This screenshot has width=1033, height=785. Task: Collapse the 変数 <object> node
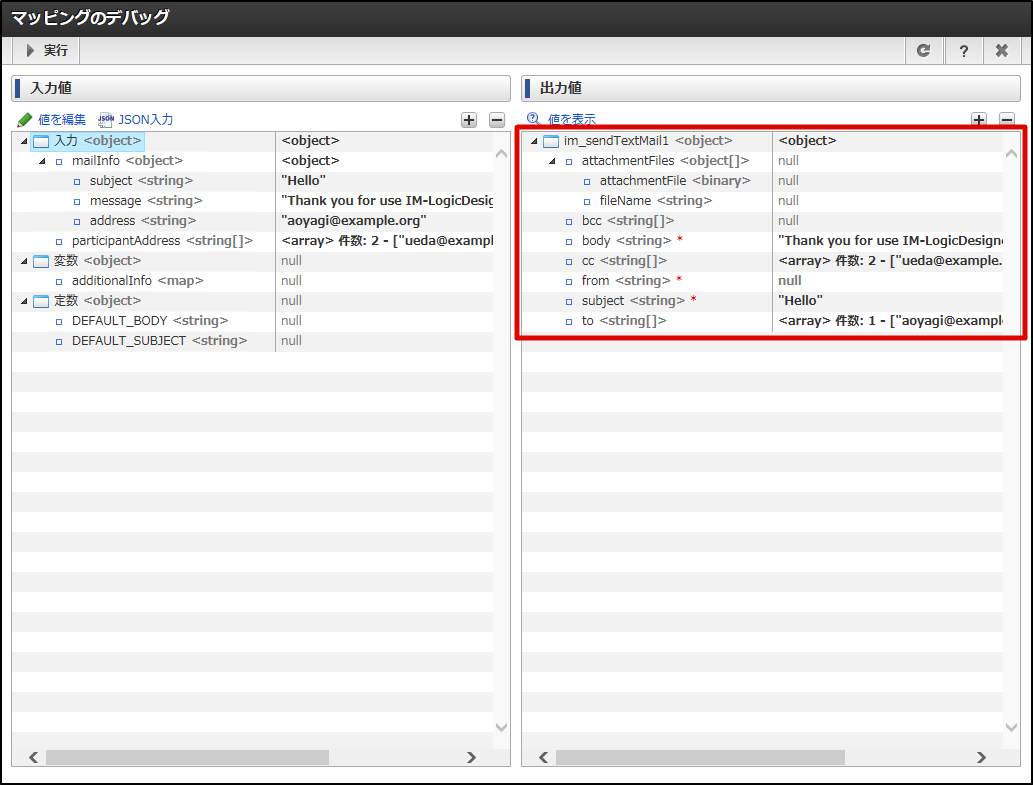pyautogui.click(x=24, y=261)
